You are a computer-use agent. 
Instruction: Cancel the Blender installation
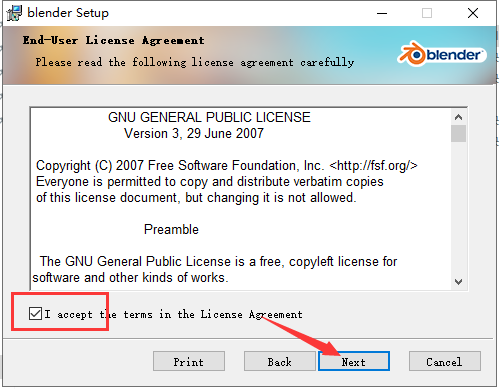[x=445, y=361]
